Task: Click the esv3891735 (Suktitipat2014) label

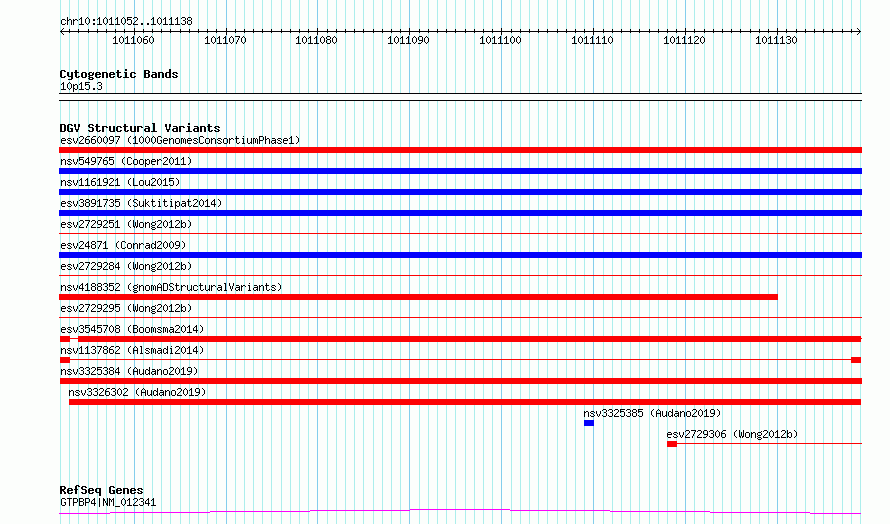Action: point(141,203)
